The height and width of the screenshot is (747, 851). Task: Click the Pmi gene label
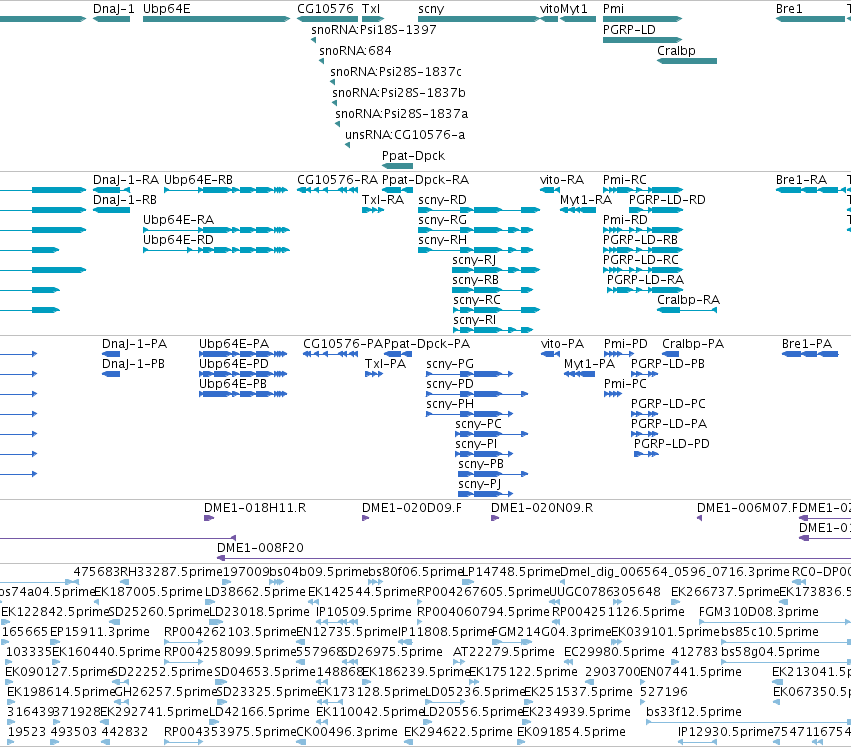click(x=613, y=9)
